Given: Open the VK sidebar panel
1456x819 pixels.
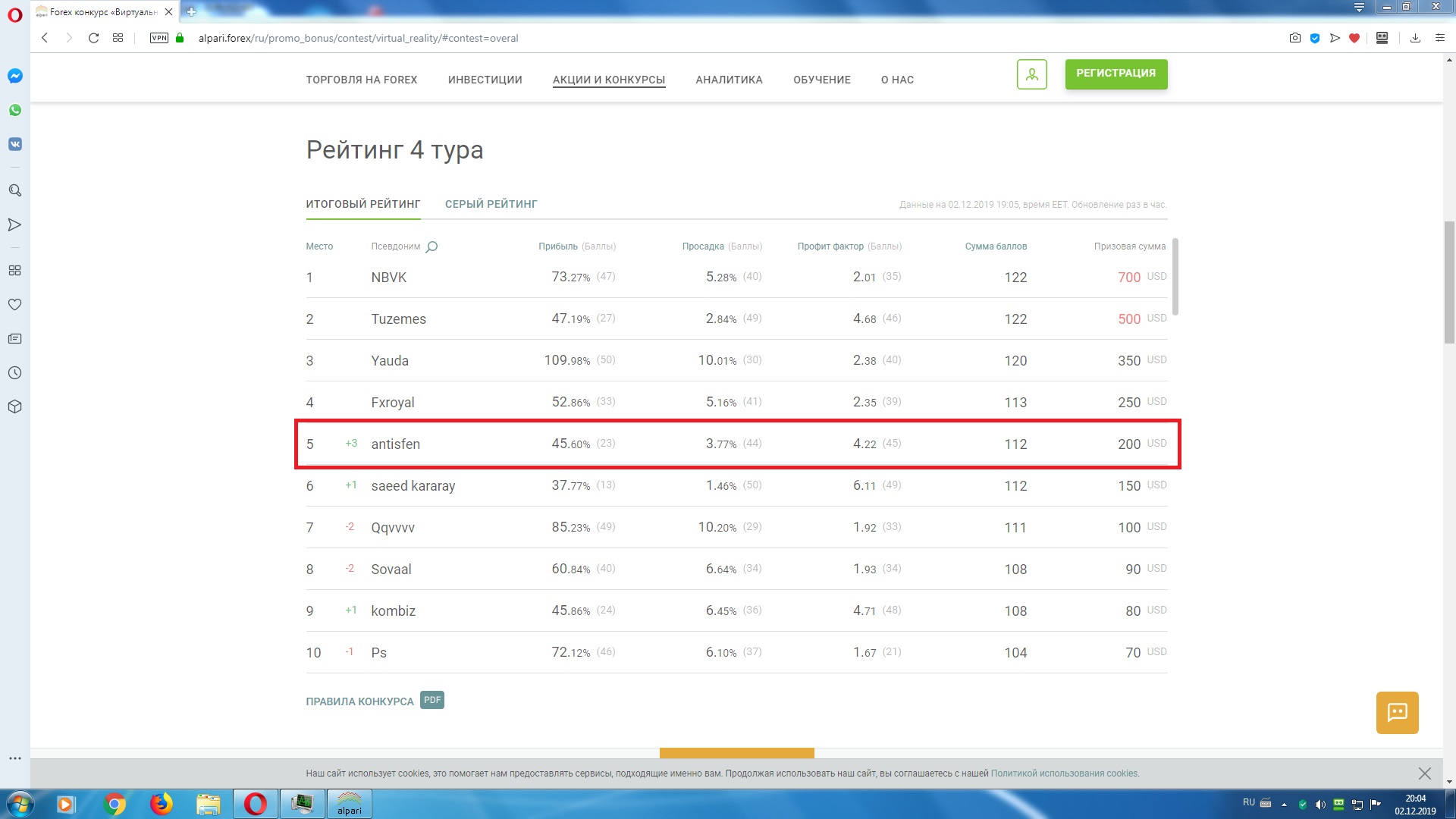Looking at the screenshot, I should (x=15, y=144).
